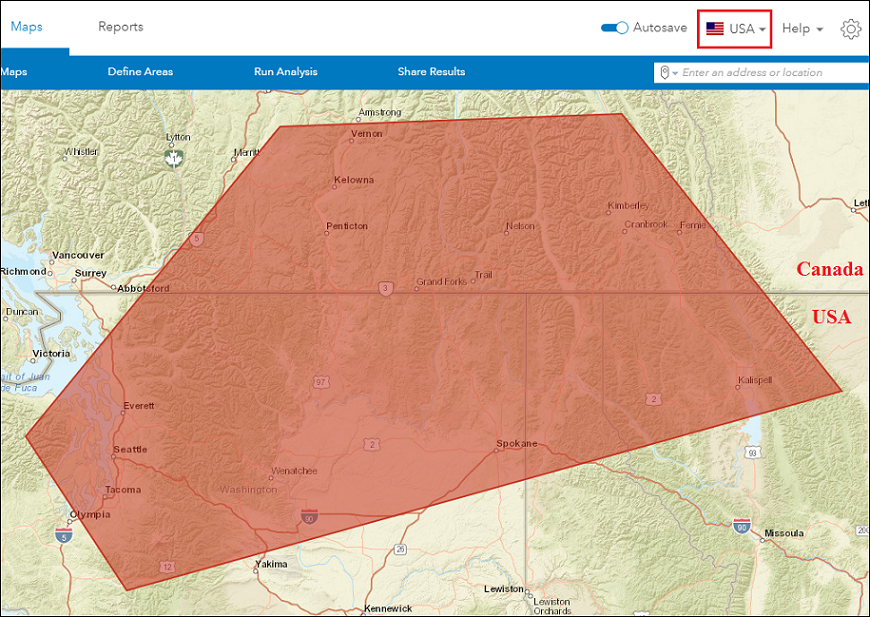The image size is (870, 617).
Task: Click the Yakima city label
Action: click(271, 564)
